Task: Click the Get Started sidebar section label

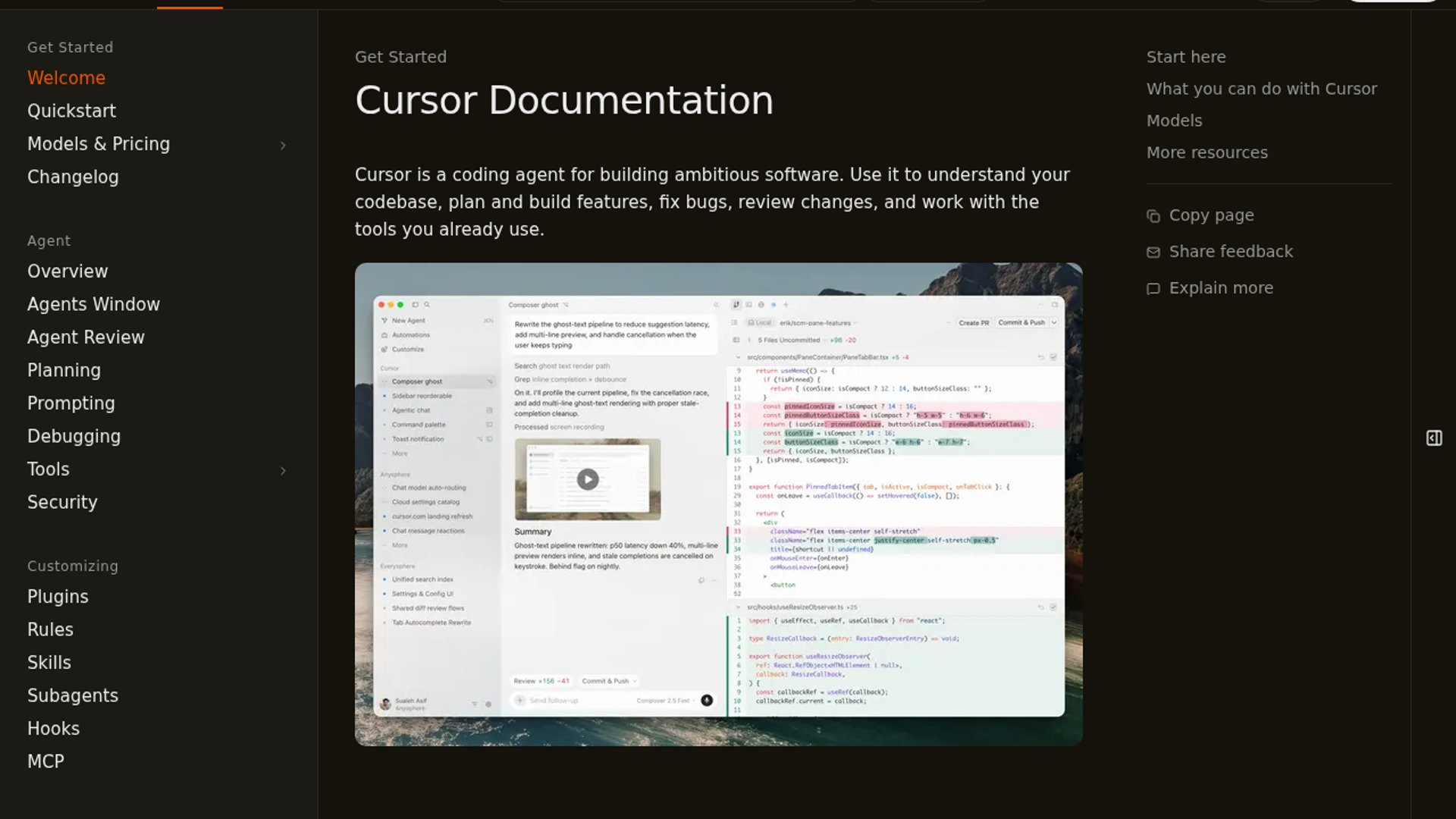Action: coord(70,47)
